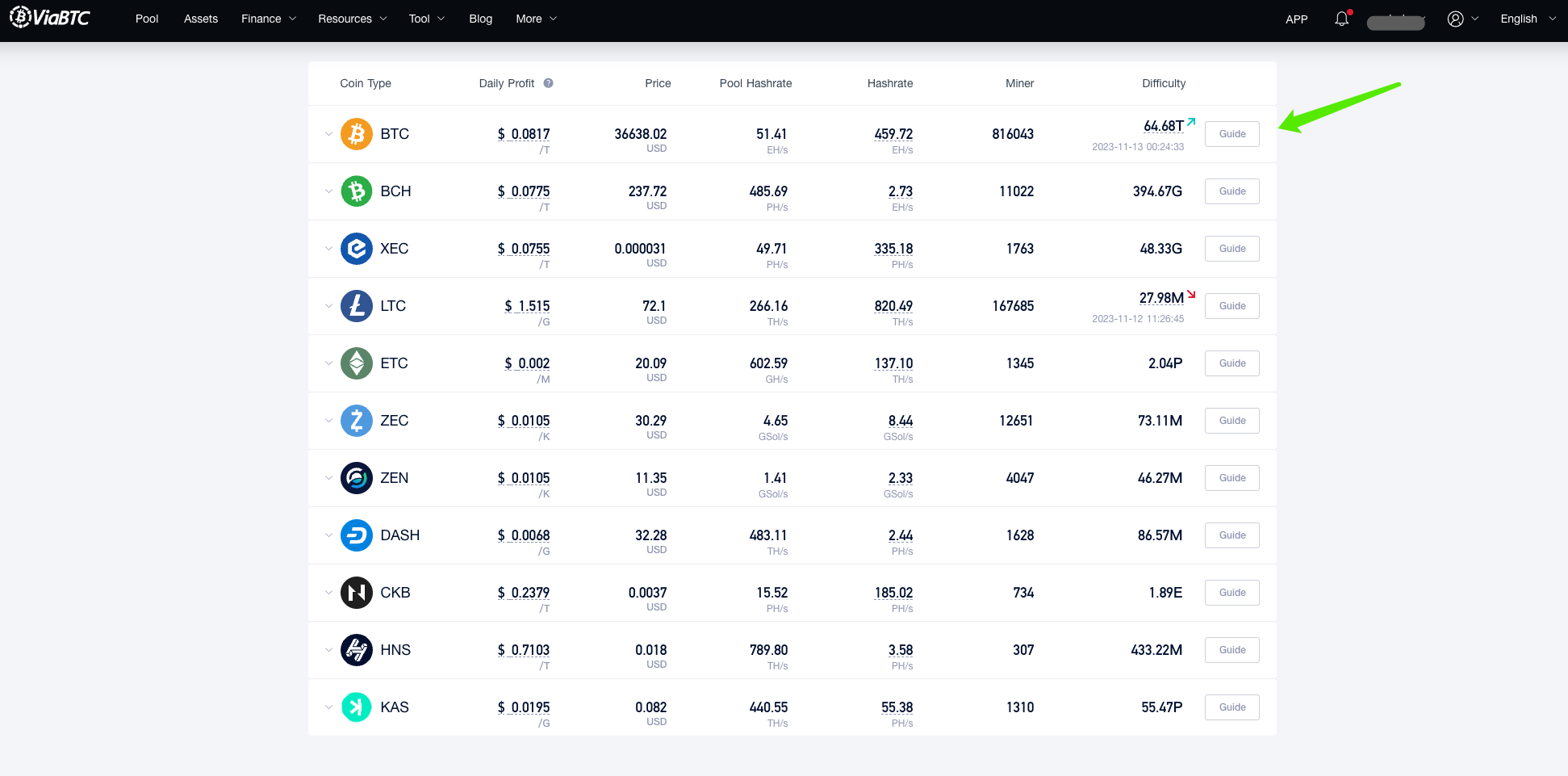Image resolution: width=1568 pixels, height=776 pixels.
Task: Open the Resources dropdown menu
Action: (353, 19)
